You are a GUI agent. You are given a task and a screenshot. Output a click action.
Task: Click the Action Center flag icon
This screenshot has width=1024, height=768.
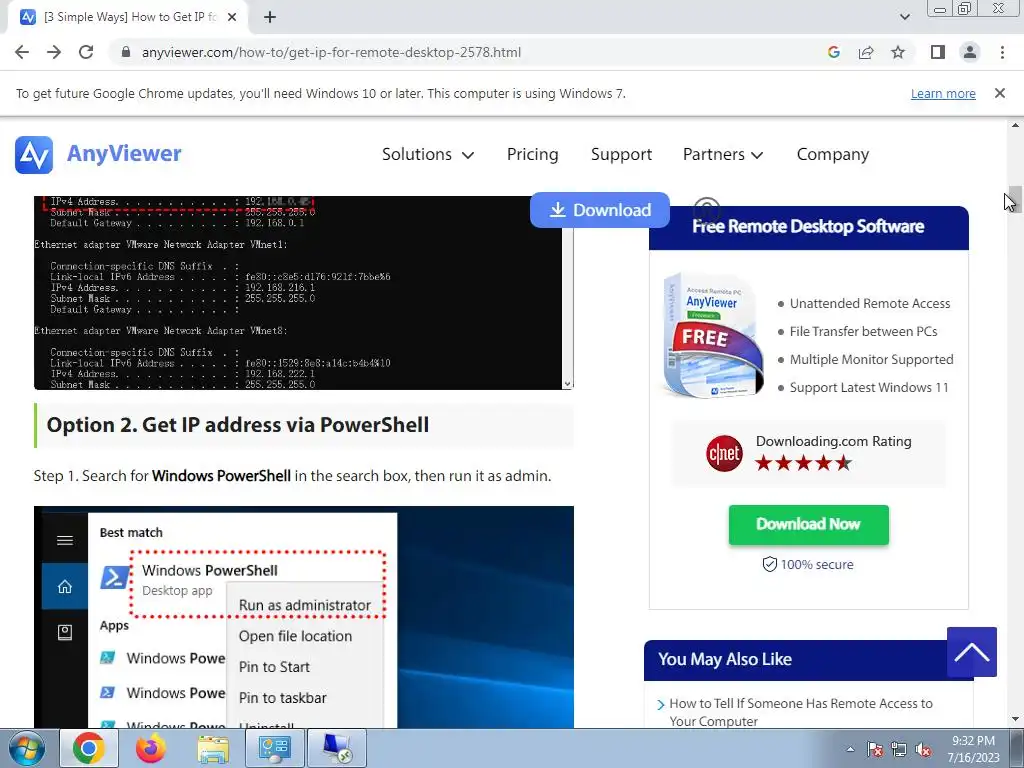click(x=874, y=749)
